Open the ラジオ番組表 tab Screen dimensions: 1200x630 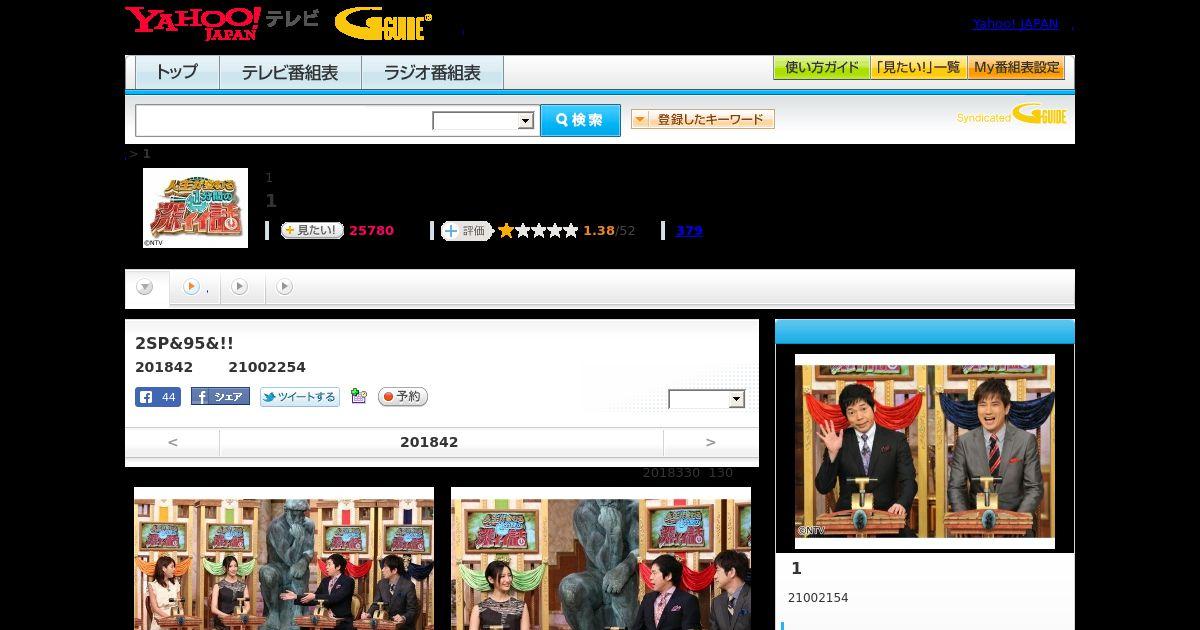point(432,72)
